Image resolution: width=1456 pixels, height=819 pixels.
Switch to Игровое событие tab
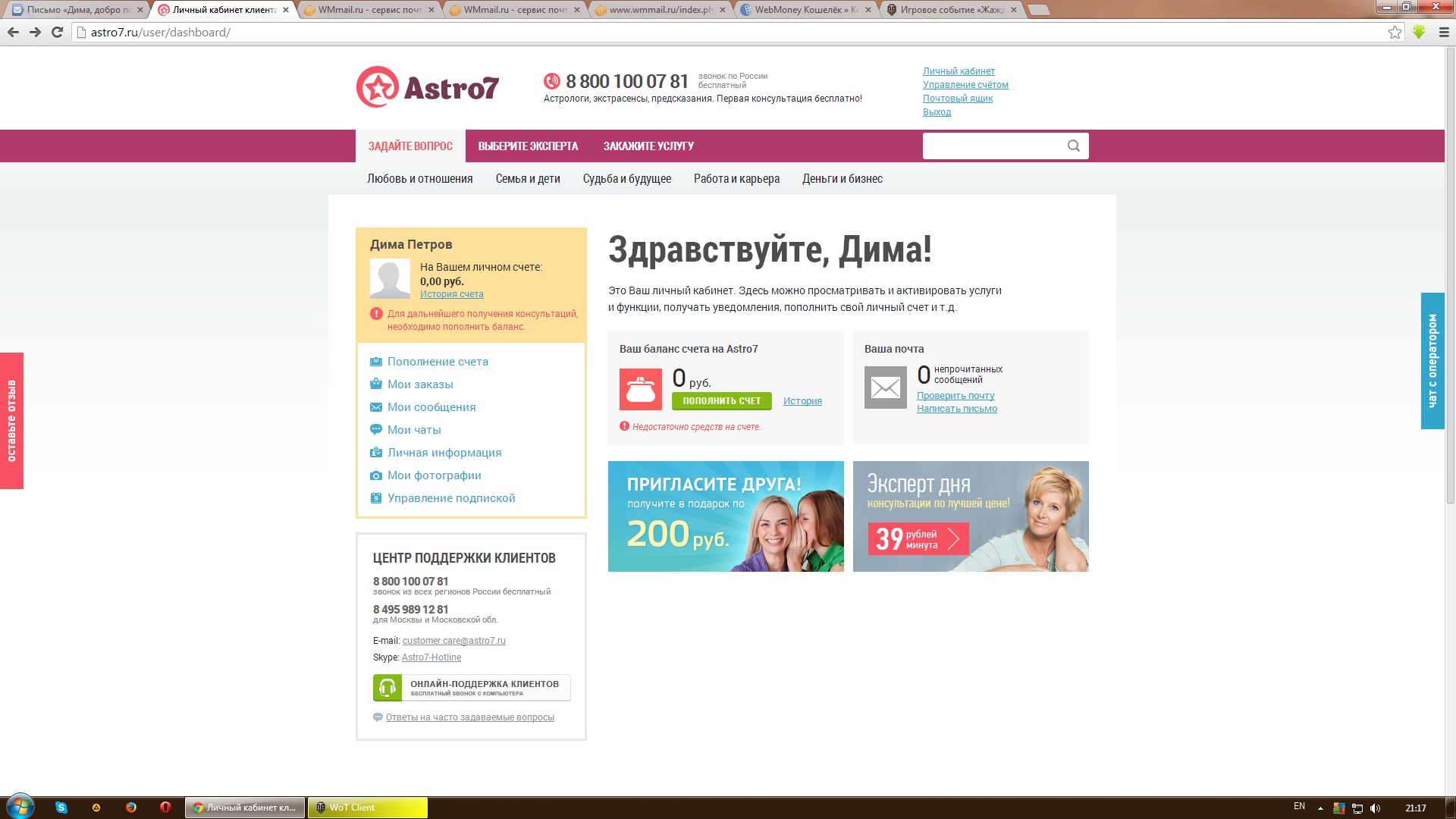coord(951,10)
